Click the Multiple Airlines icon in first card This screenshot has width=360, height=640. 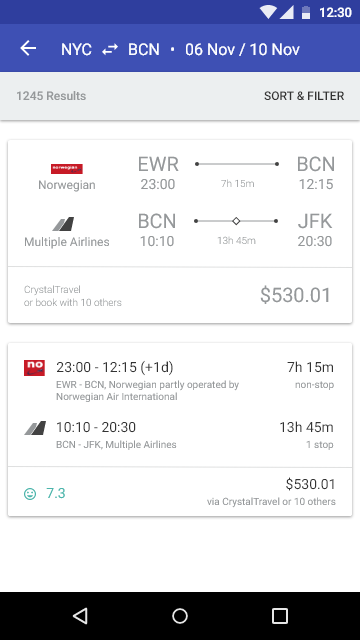63,224
